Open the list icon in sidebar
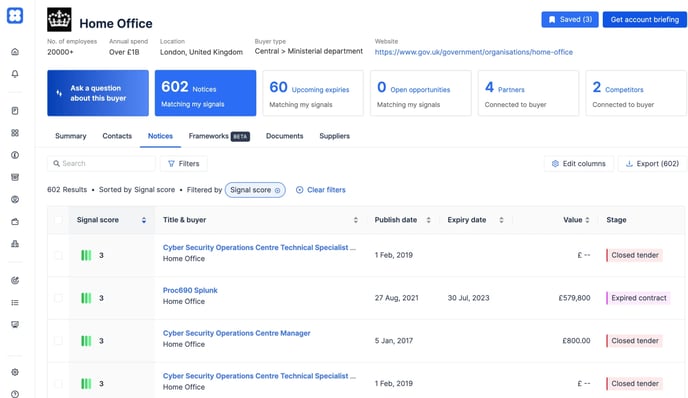 click(x=15, y=302)
